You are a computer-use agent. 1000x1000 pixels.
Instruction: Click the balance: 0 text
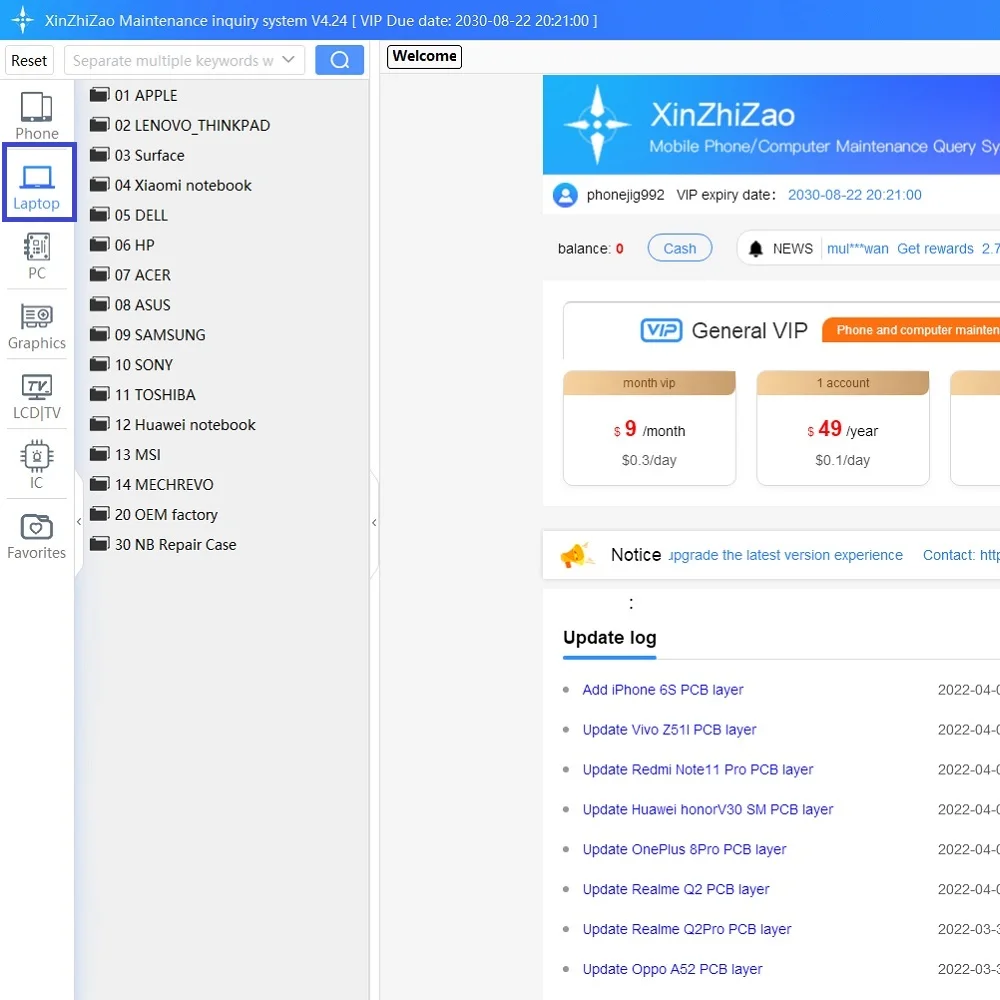pyautogui.click(x=590, y=249)
